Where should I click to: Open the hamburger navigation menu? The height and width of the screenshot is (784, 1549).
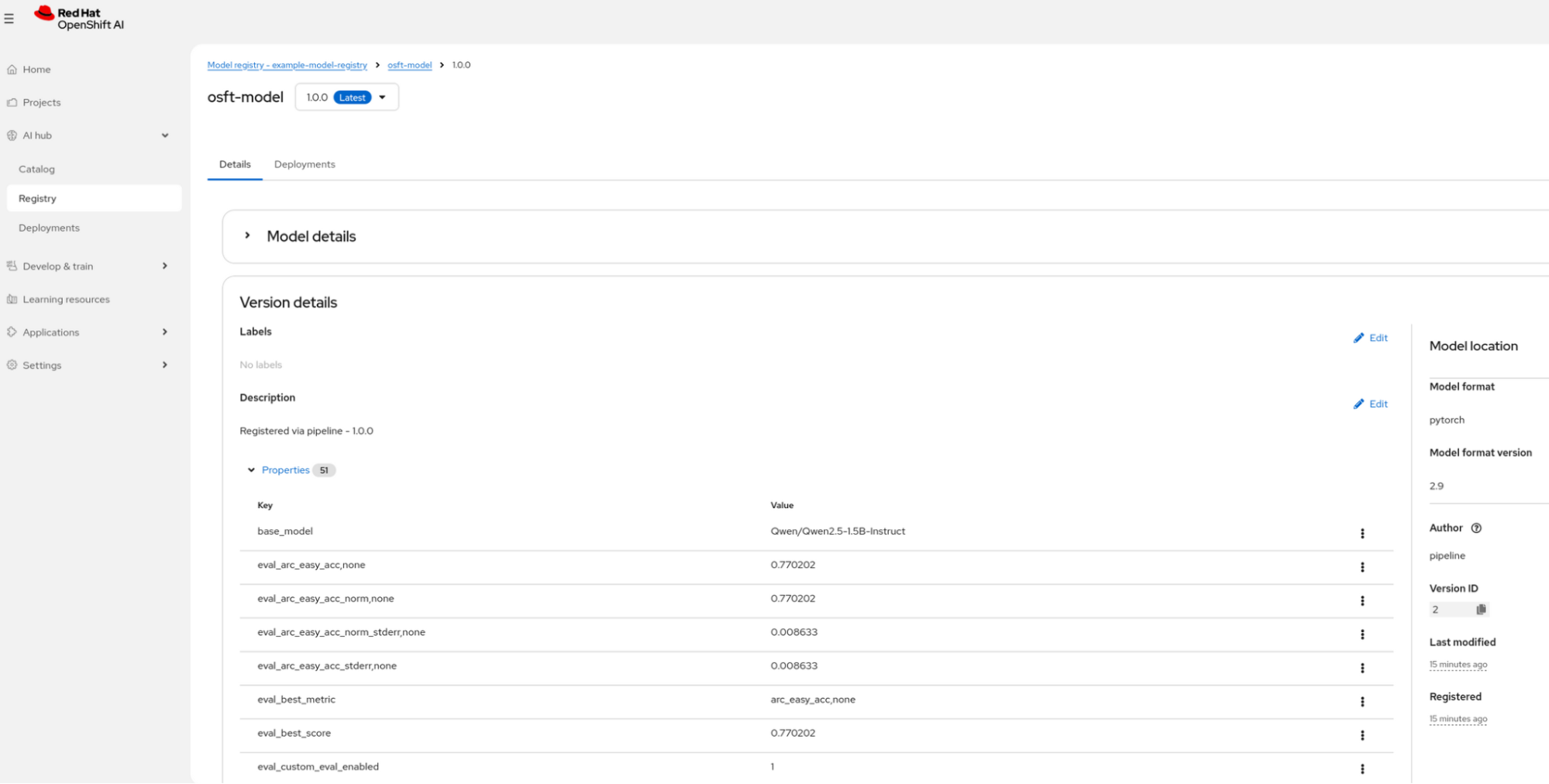click(10, 19)
